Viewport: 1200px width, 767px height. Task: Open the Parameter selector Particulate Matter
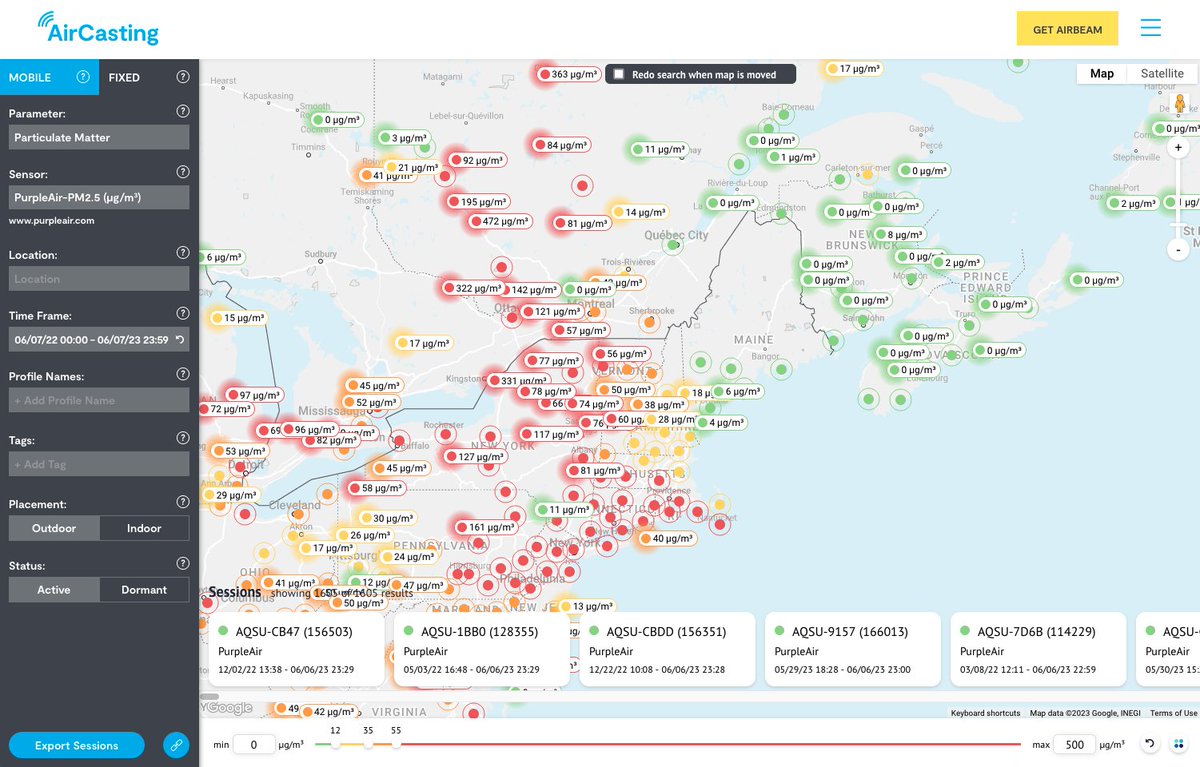click(x=99, y=137)
